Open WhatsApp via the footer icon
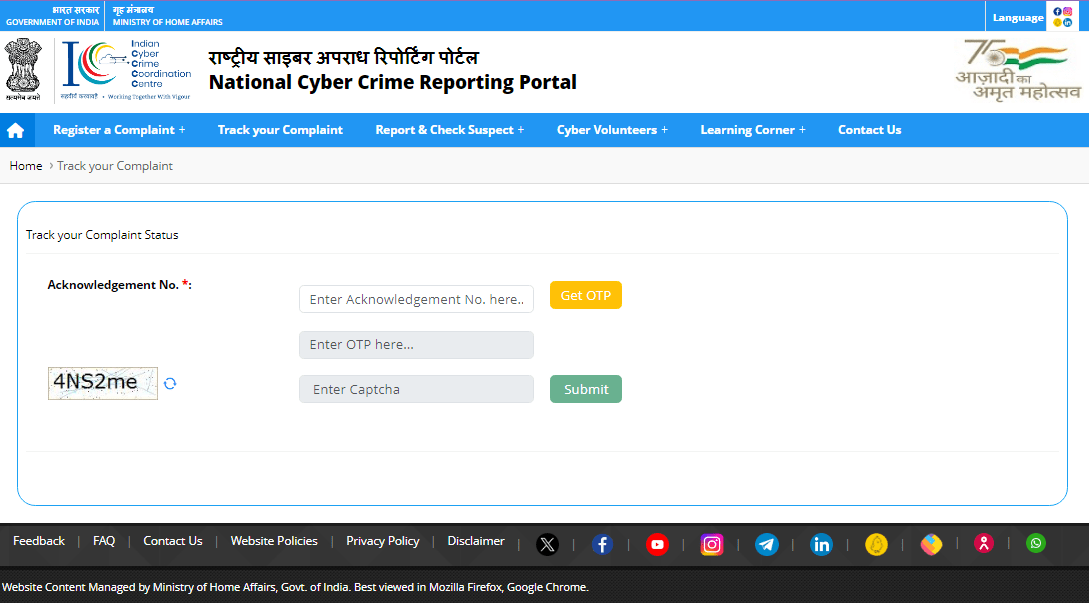This screenshot has width=1089, height=603. coord(1035,544)
